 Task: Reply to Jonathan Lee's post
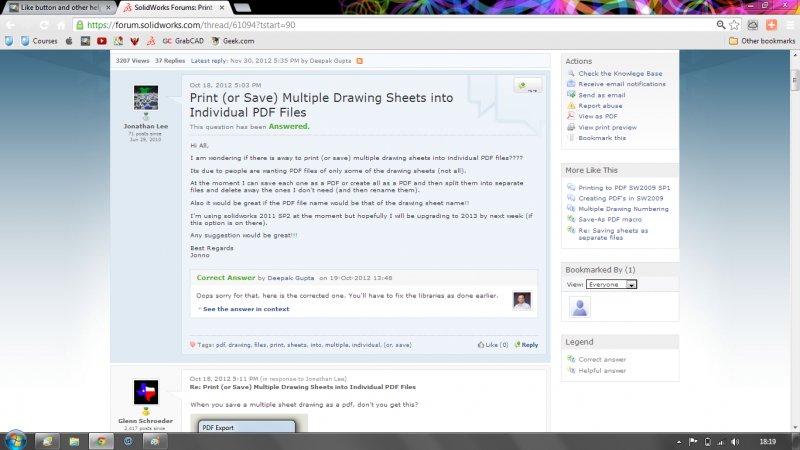point(527,345)
